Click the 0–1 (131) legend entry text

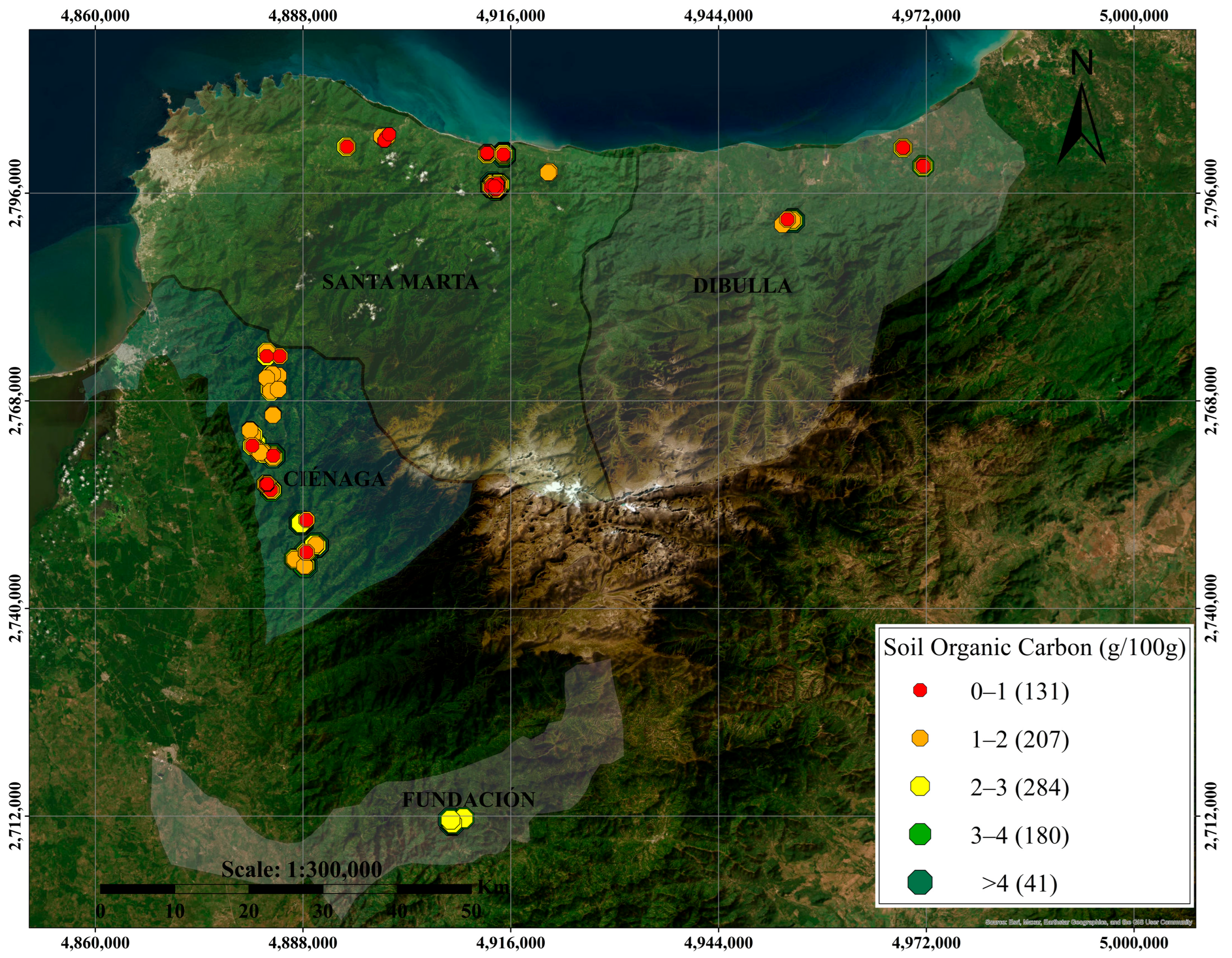(1019, 691)
